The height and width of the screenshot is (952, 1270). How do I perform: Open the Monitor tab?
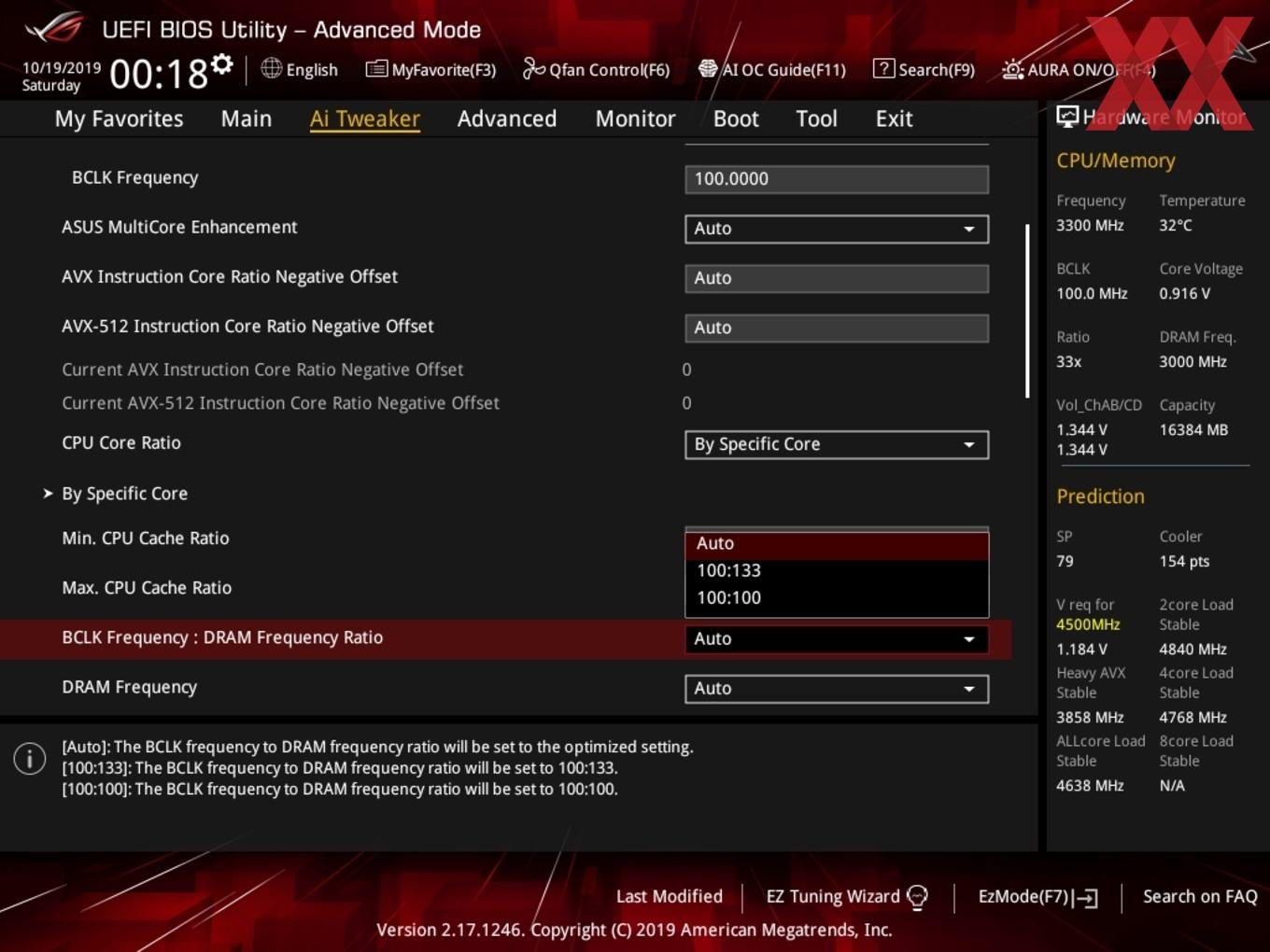click(x=635, y=119)
